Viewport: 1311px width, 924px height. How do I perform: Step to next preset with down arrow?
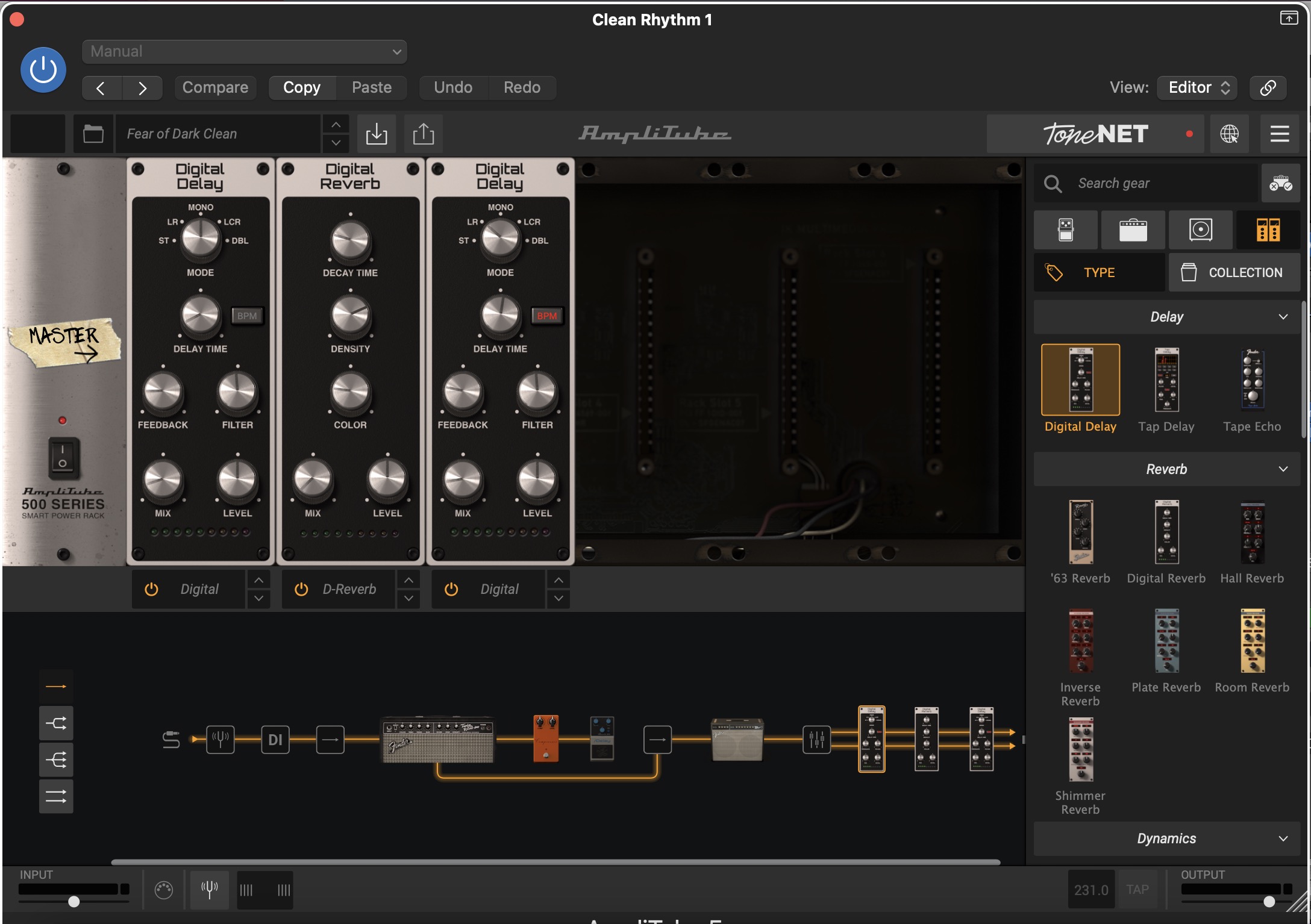(x=336, y=143)
